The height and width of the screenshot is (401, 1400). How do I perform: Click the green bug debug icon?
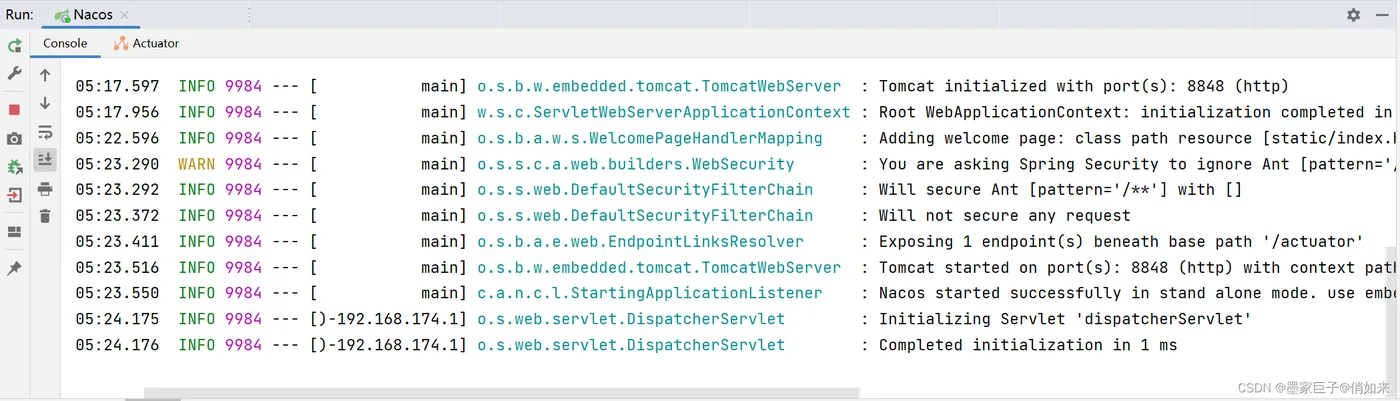pyautogui.click(x=14, y=167)
